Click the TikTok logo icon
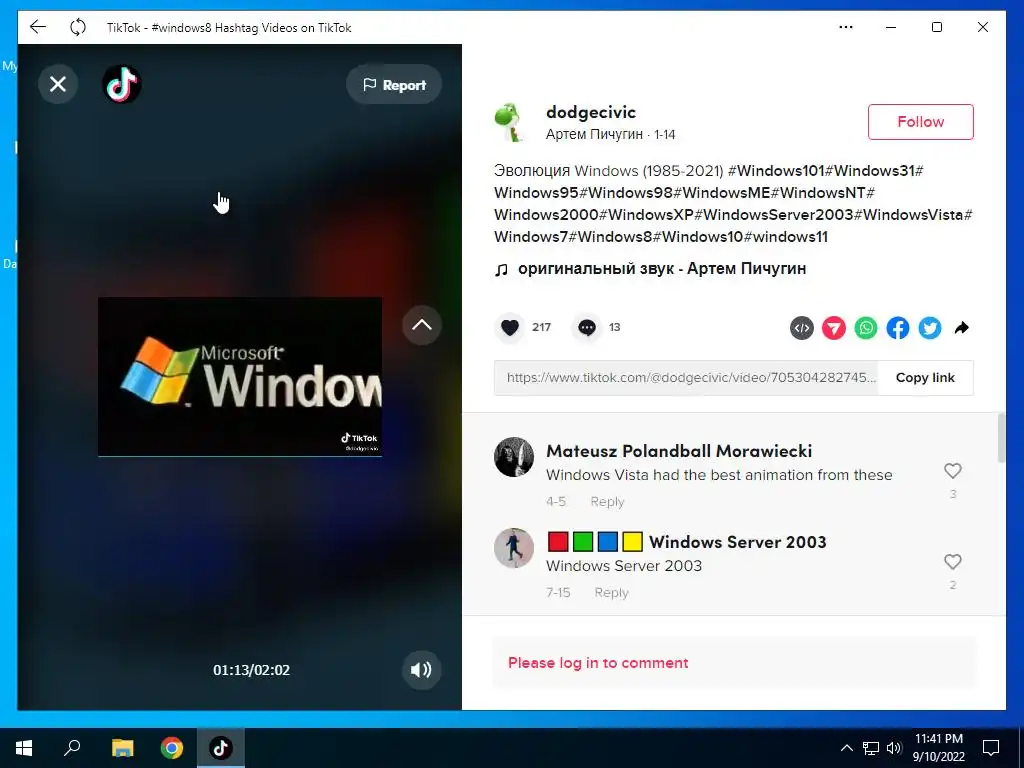Screen dimensions: 1024x768 click(122, 84)
